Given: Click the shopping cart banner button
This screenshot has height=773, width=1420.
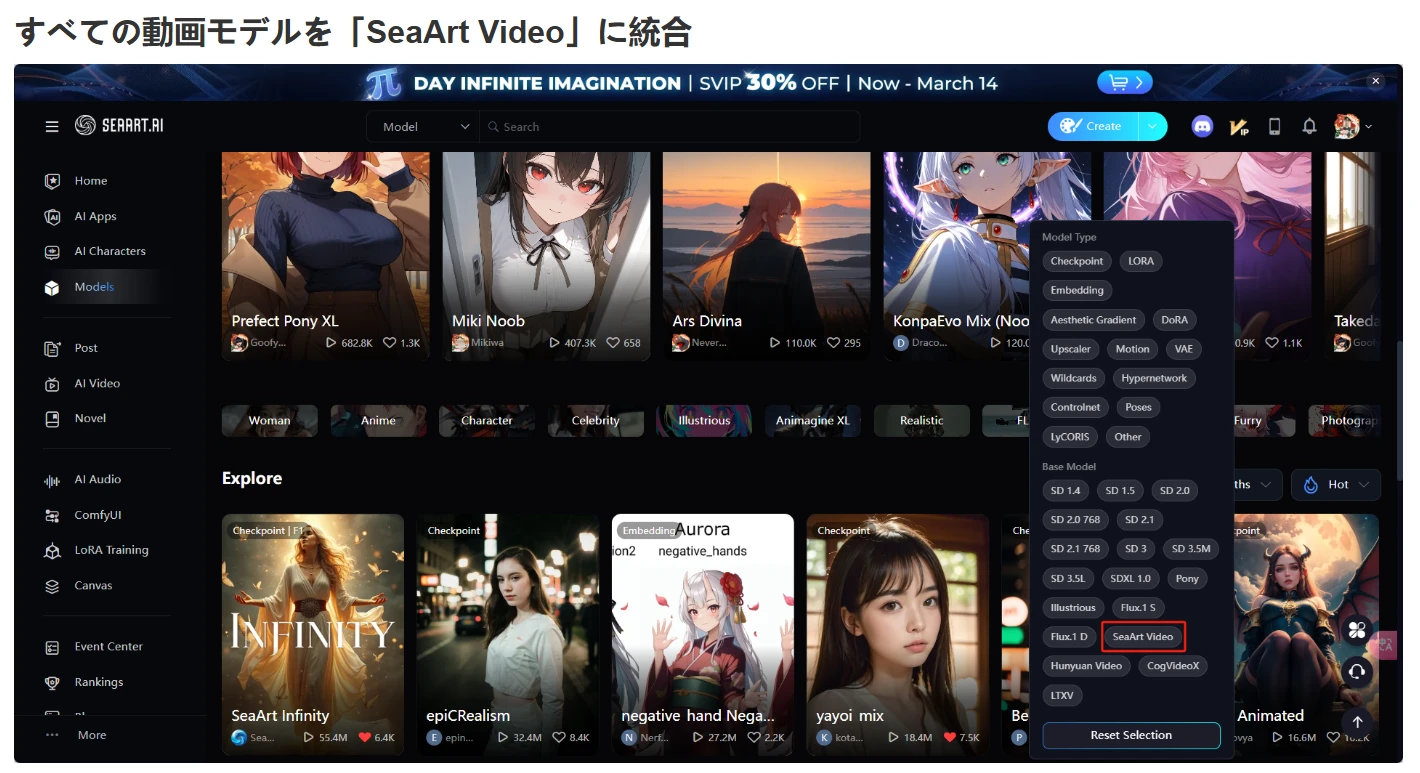Looking at the screenshot, I should click(x=1125, y=82).
